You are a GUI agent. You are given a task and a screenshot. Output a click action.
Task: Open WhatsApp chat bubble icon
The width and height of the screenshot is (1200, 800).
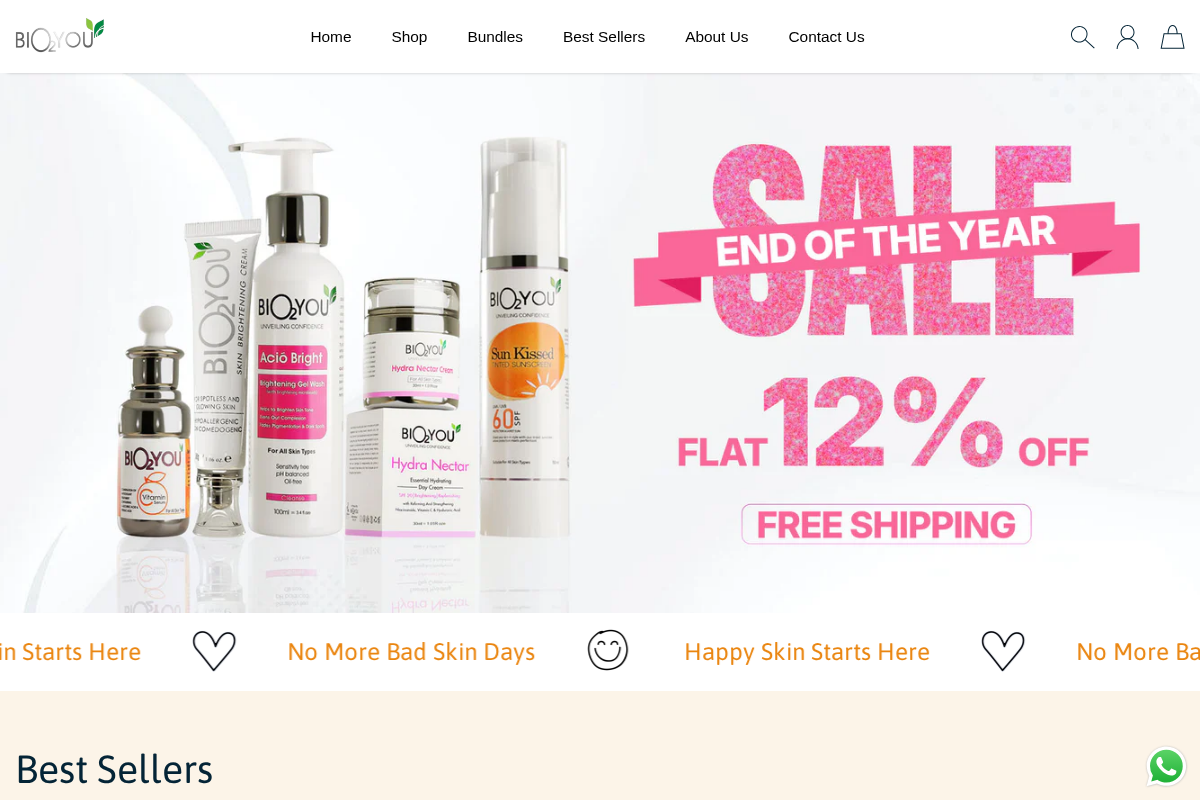pos(1166,767)
